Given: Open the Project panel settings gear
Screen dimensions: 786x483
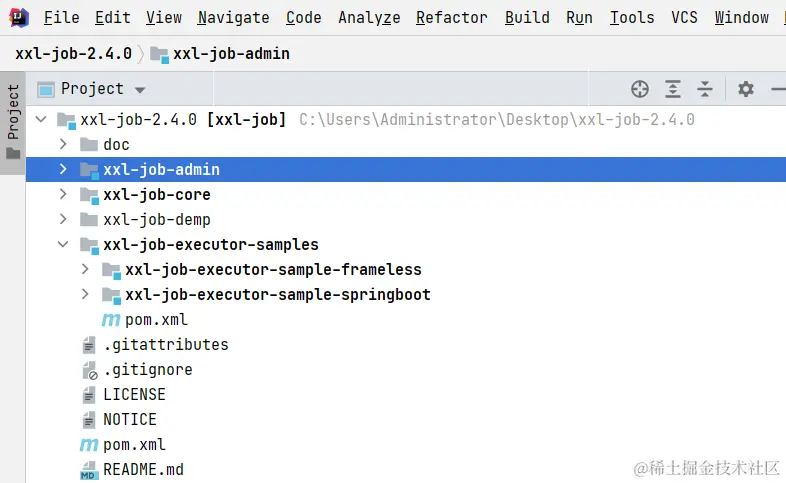Looking at the screenshot, I should pos(746,89).
